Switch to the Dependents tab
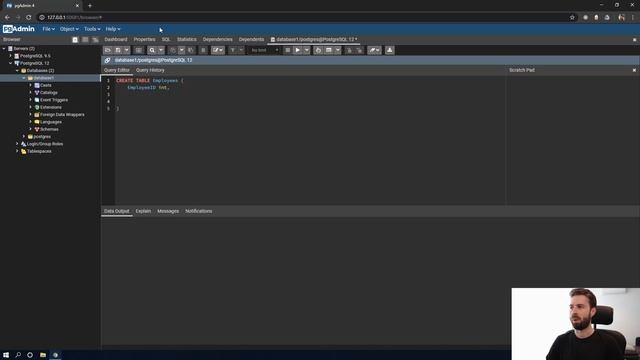This screenshot has height=360, width=640. [x=251, y=40]
